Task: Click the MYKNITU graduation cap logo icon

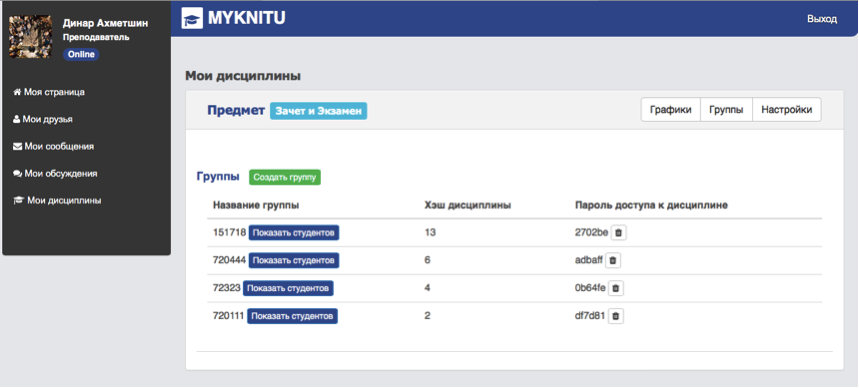Action: tap(192, 18)
